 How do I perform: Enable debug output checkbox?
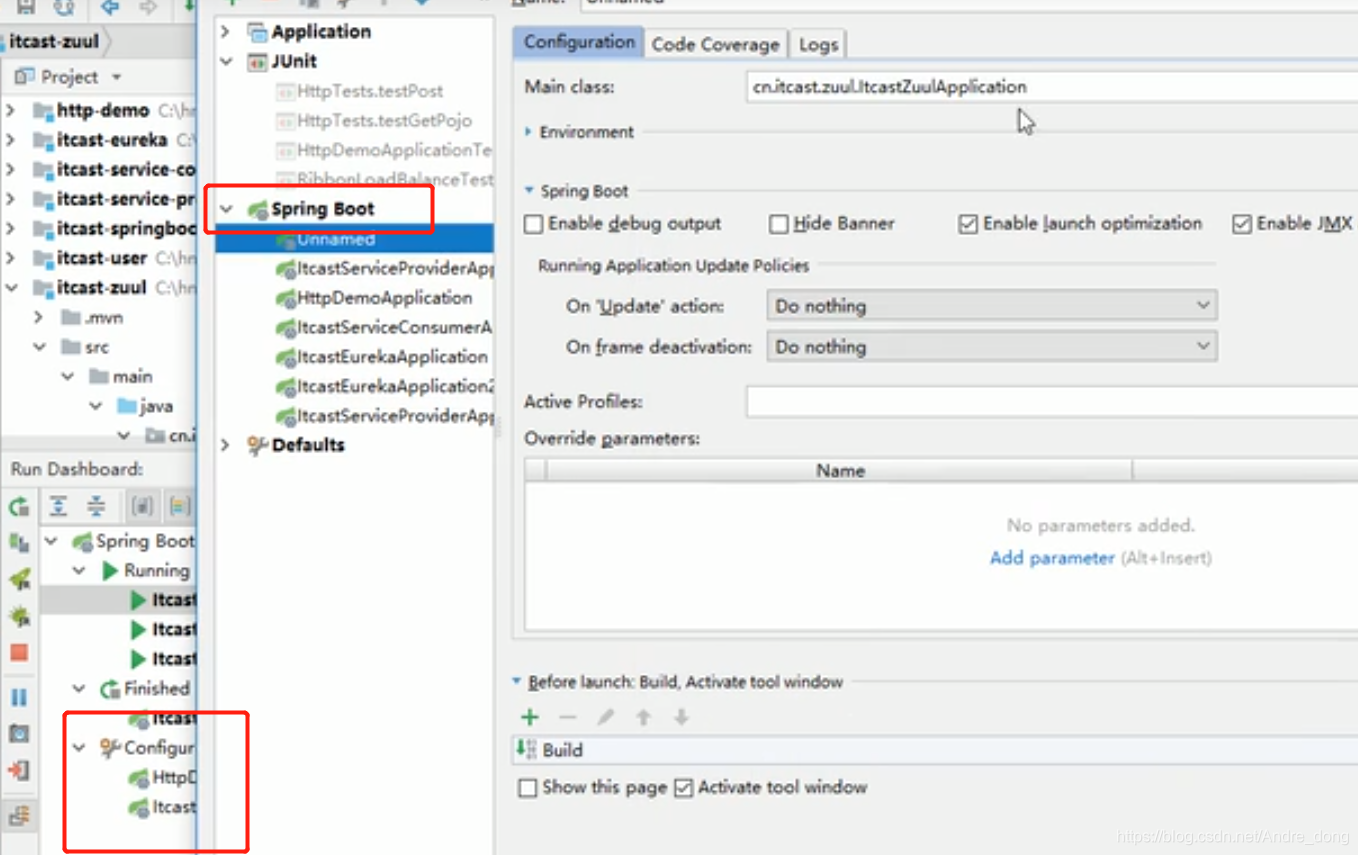534,224
